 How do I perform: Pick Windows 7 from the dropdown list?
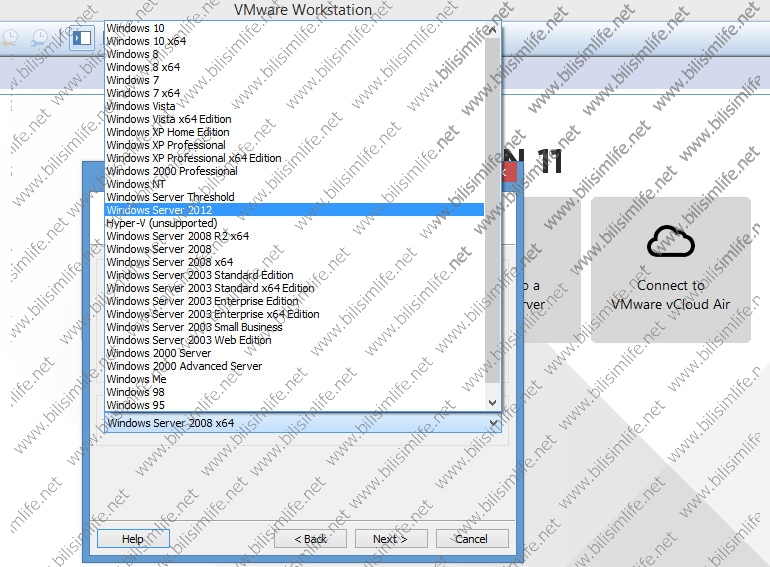click(x=294, y=80)
